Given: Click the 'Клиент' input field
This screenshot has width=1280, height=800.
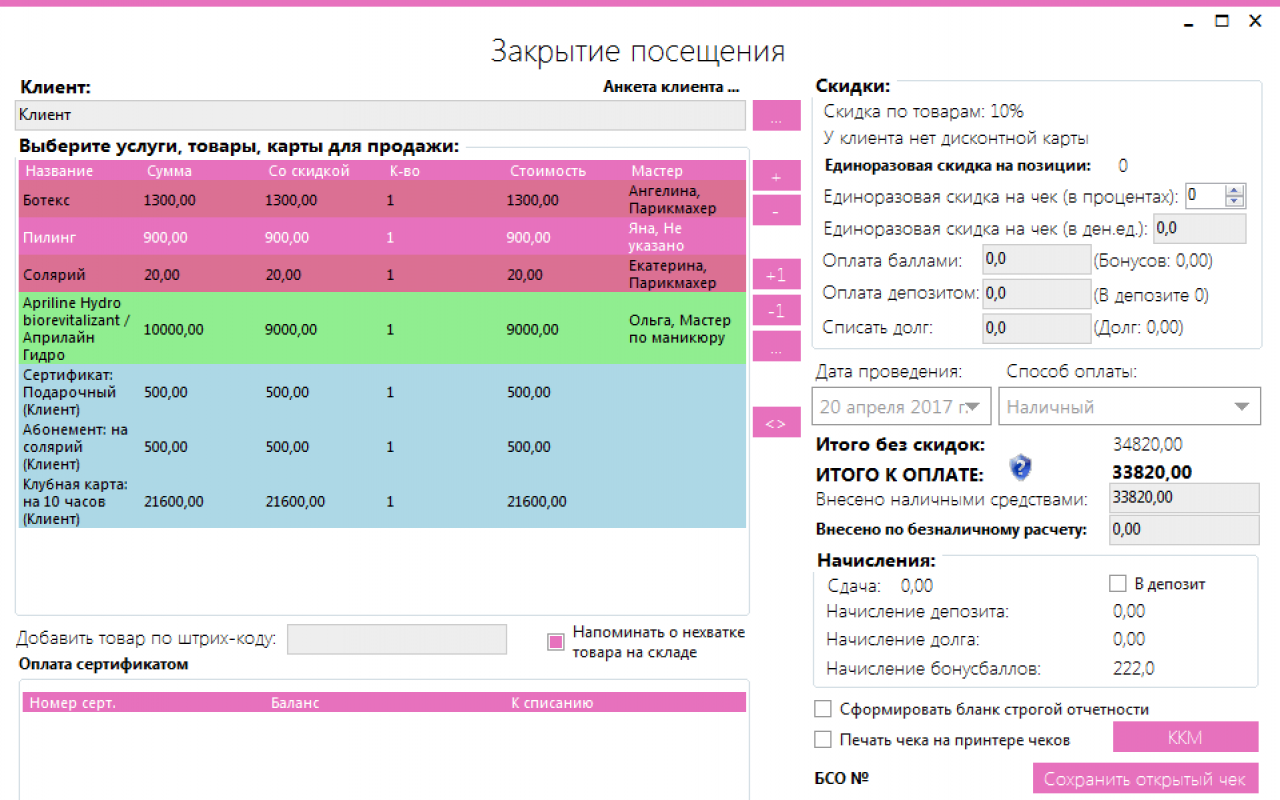Looking at the screenshot, I should 380,115.
